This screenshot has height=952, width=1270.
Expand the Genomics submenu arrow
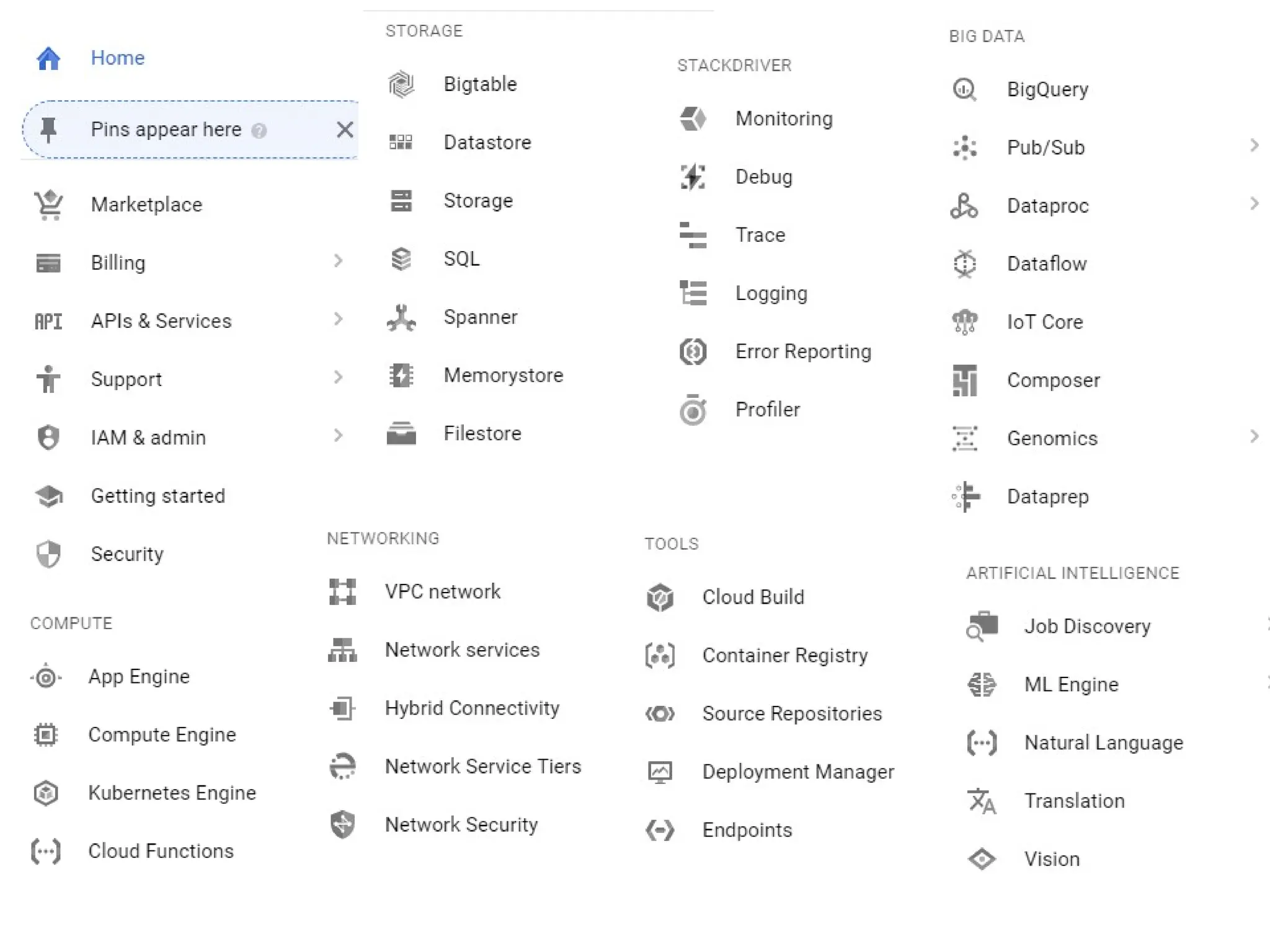tap(1254, 437)
